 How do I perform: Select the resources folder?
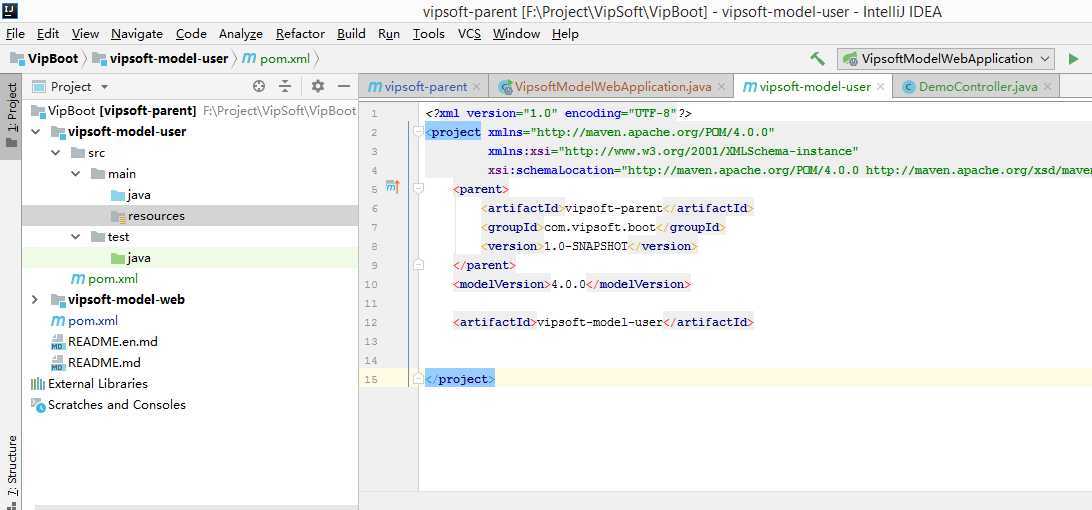[148, 216]
